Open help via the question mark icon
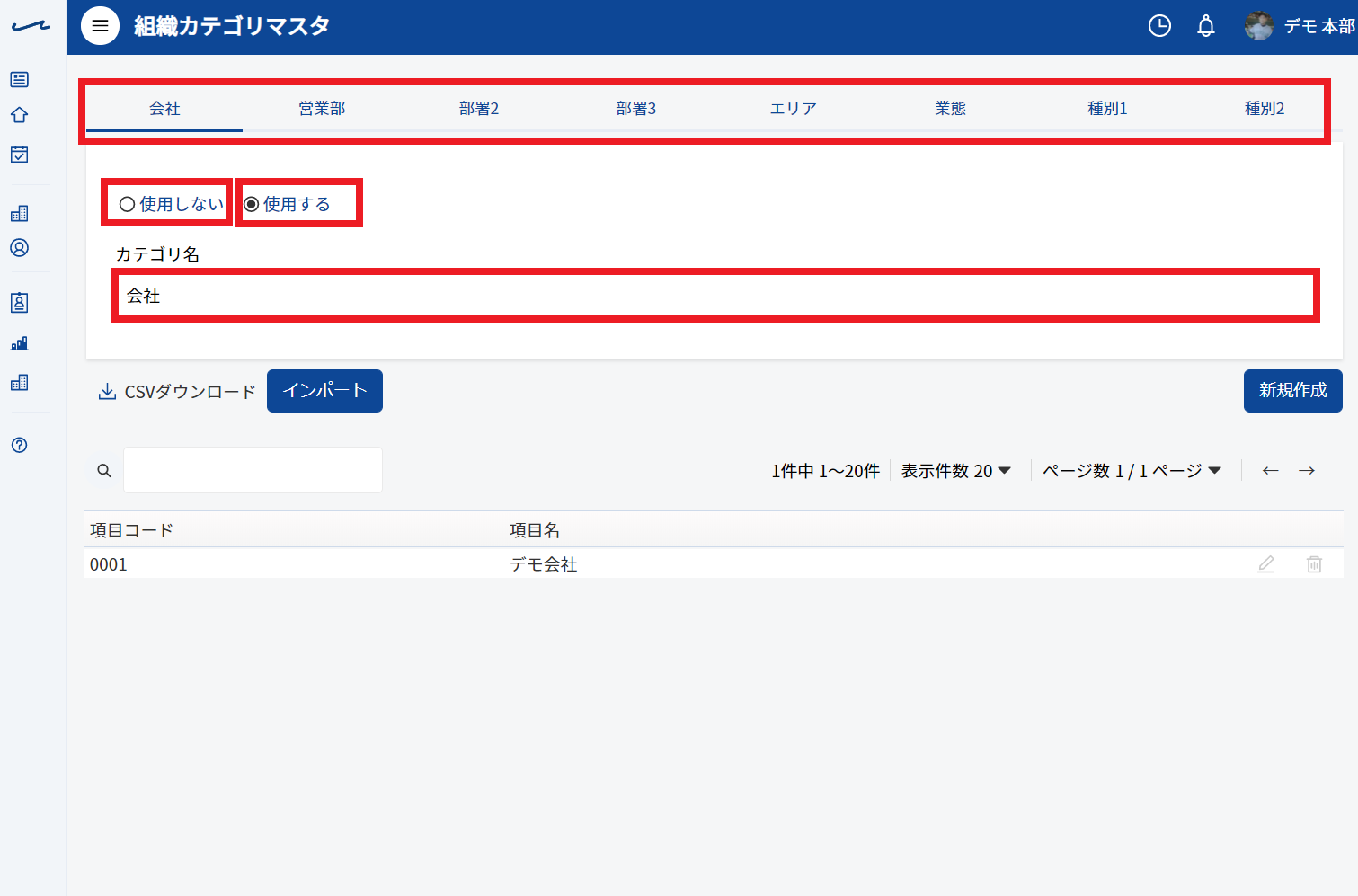The image size is (1358, 896). 19,445
